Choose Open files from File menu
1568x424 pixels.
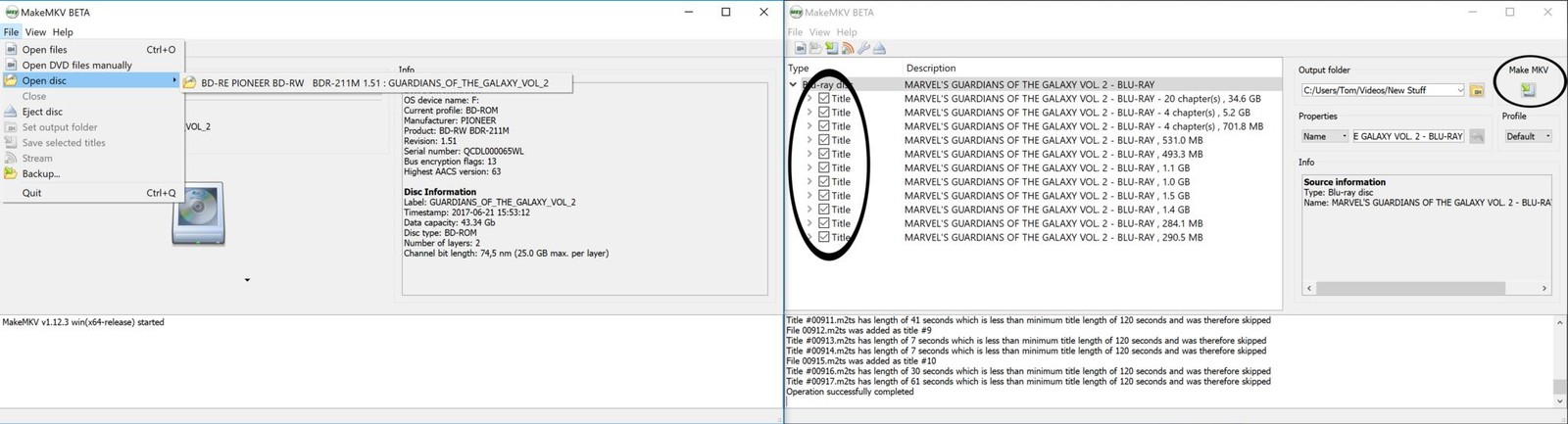92,49
